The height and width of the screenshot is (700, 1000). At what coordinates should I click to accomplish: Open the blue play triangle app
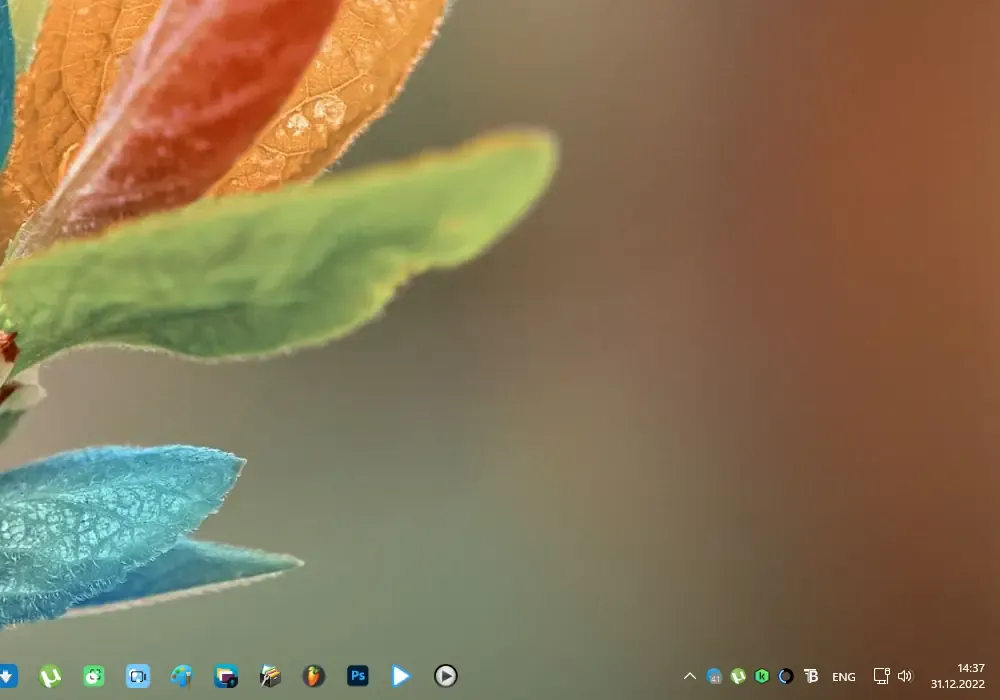pyautogui.click(x=401, y=676)
